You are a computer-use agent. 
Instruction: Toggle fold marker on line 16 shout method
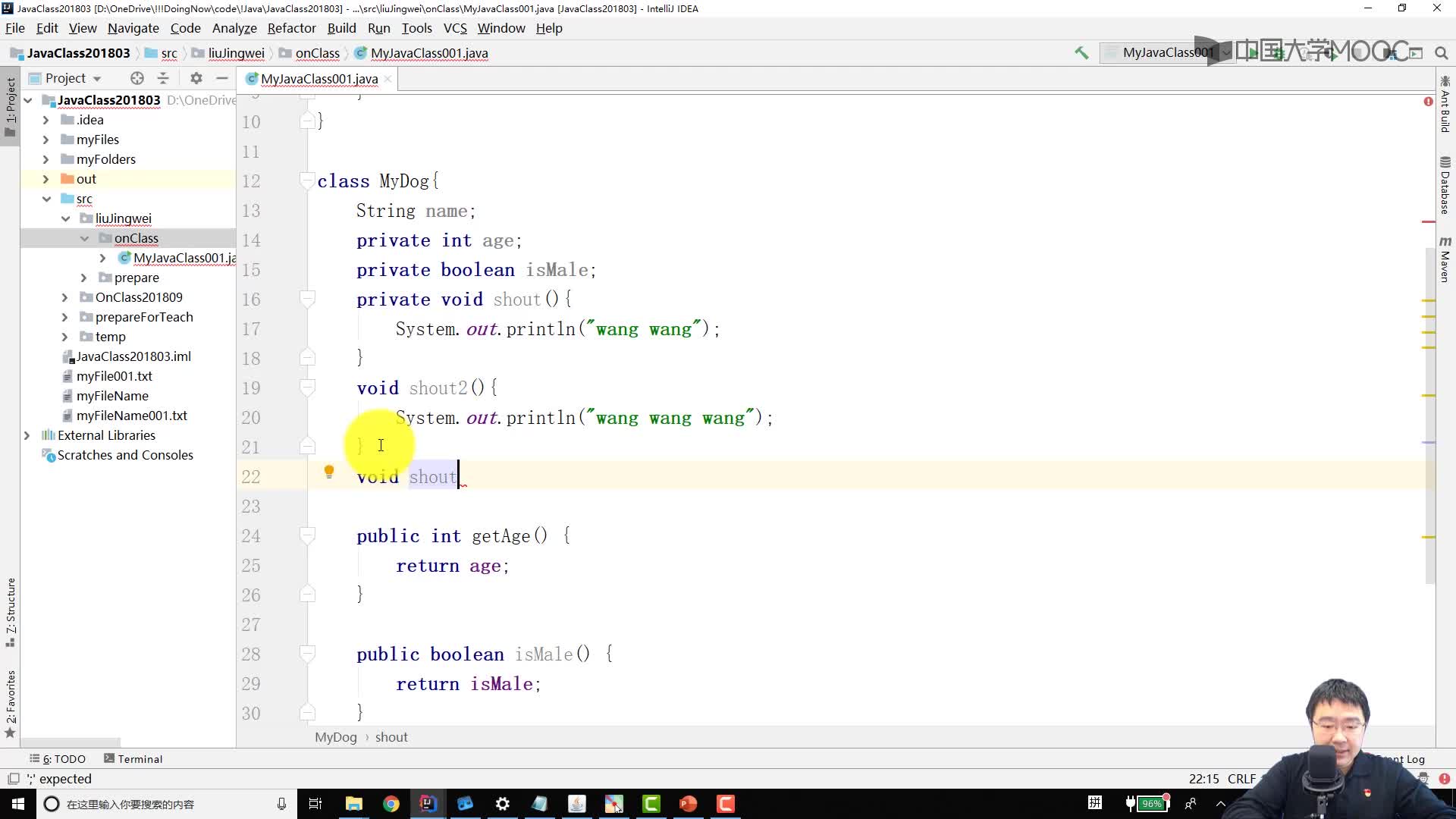(x=307, y=299)
